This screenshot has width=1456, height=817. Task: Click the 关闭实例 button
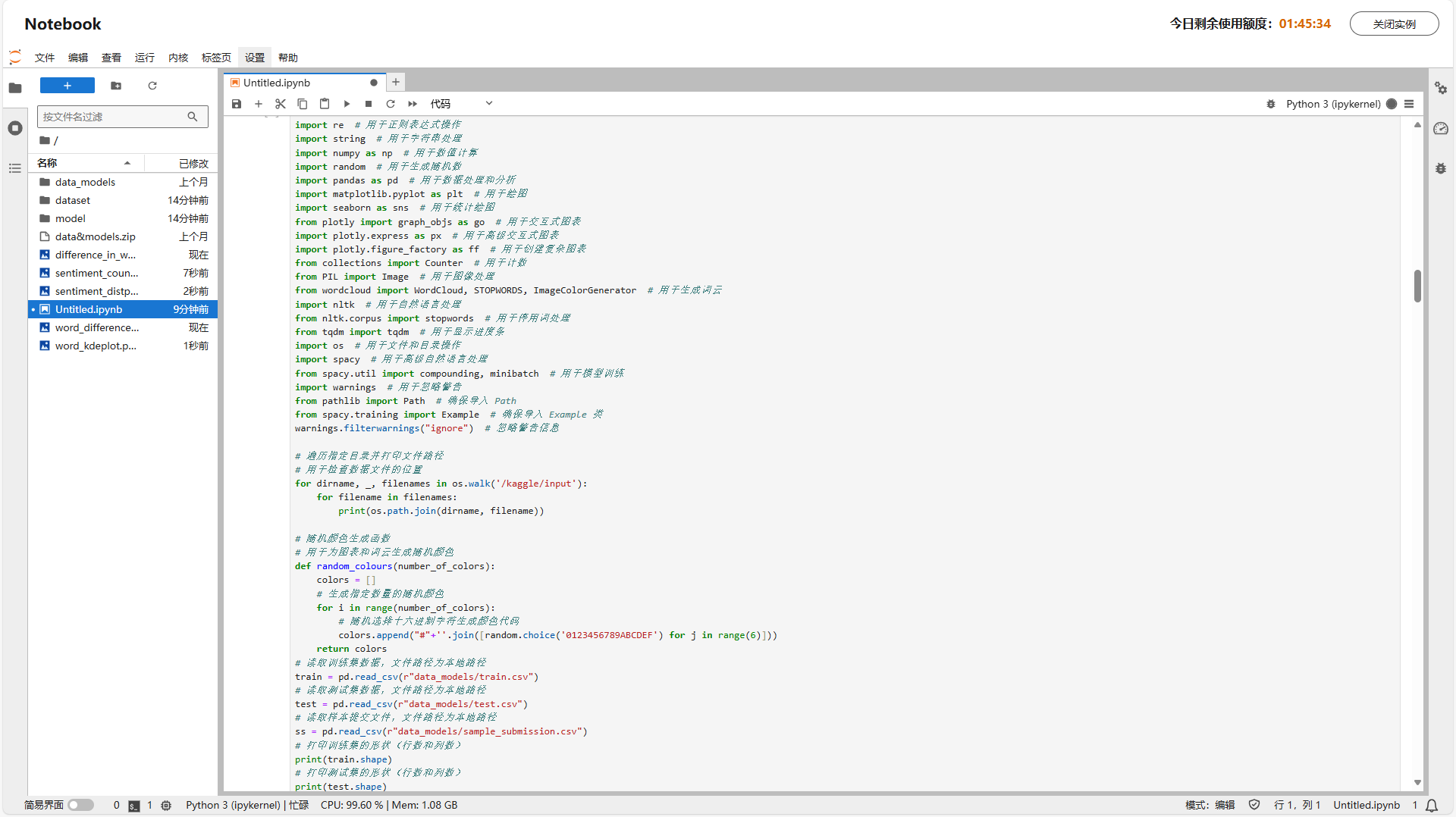(1394, 23)
